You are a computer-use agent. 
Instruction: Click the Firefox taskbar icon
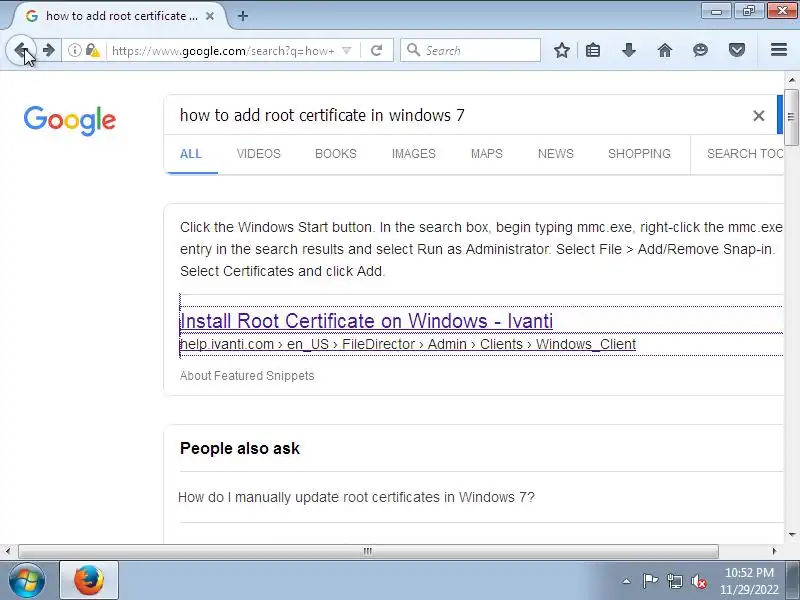tap(89, 581)
